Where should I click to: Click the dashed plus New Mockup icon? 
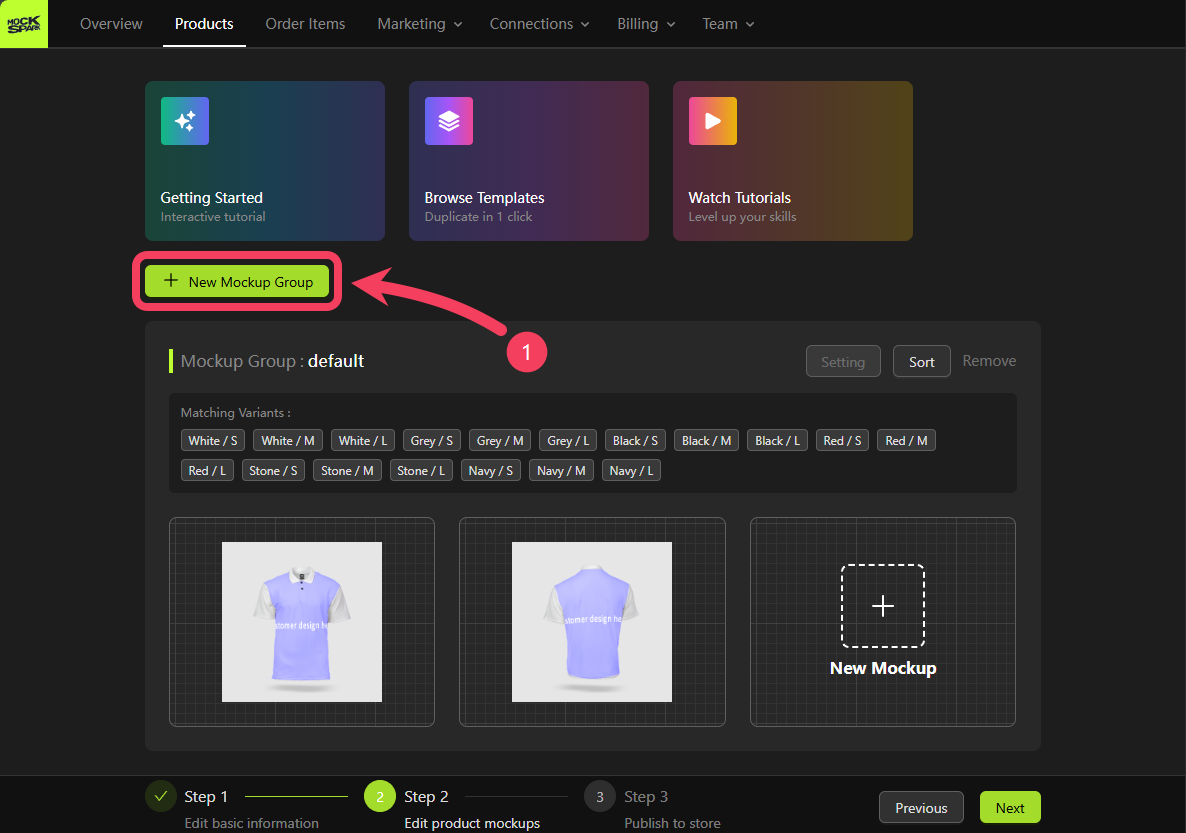tap(883, 606)
